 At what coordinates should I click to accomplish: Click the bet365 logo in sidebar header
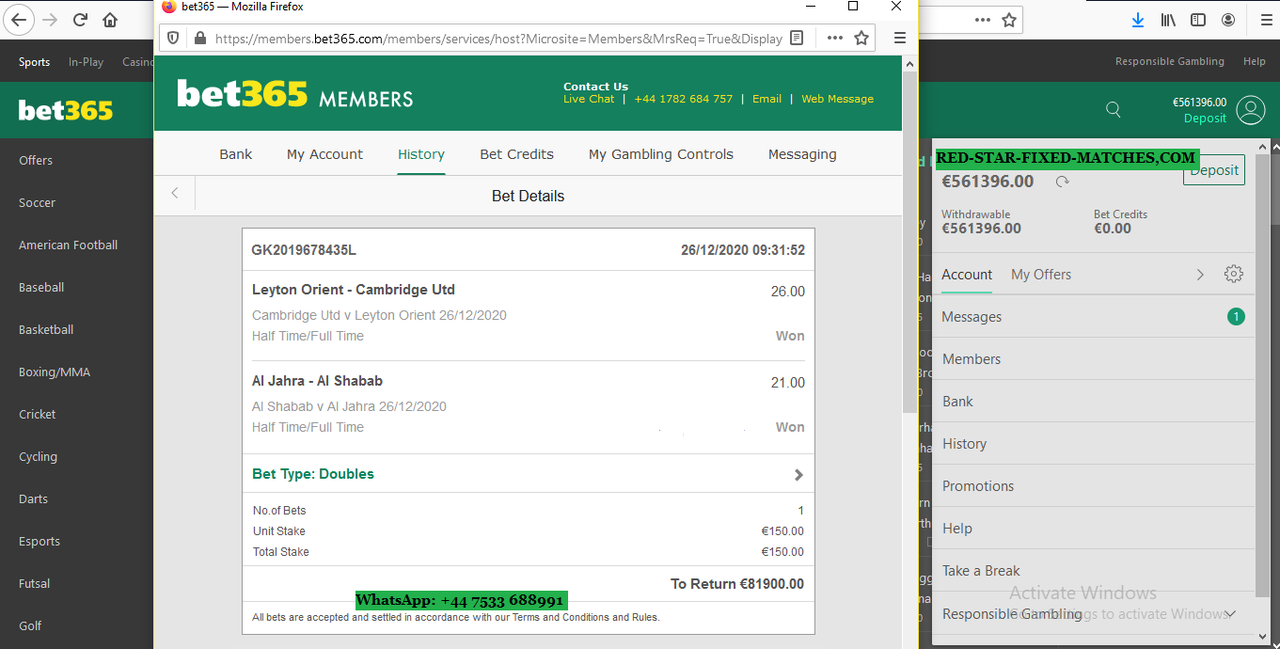tap(65, 110)
